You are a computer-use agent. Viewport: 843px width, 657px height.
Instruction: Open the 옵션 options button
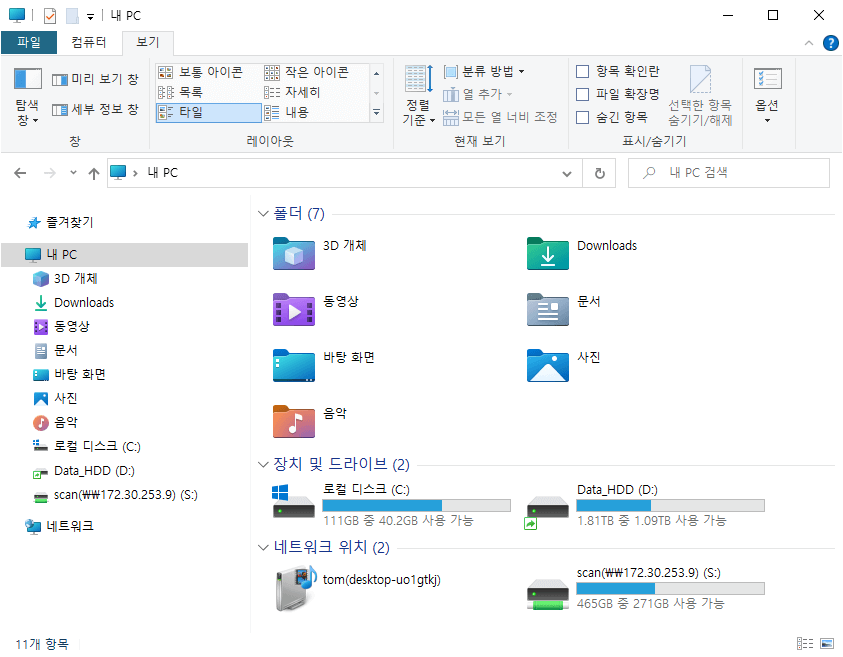pos(767,96)
